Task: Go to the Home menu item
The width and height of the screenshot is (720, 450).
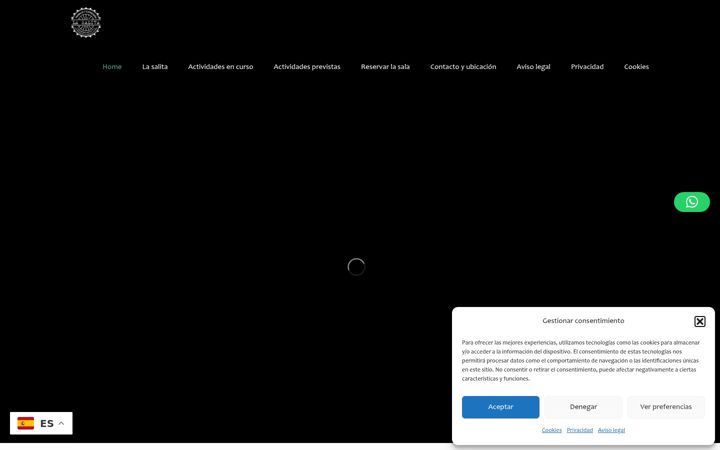Action: point(112,67)
